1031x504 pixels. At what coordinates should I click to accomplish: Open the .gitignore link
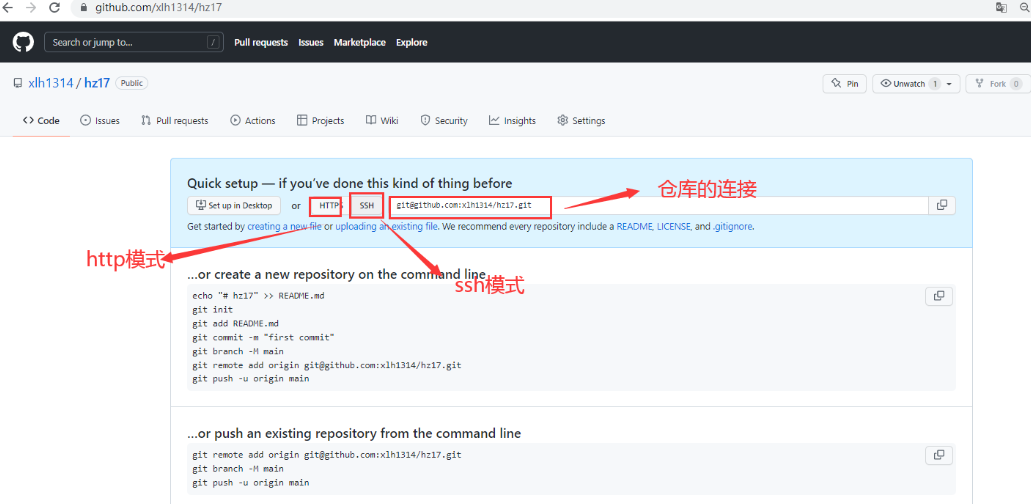(x=732, y=226)
